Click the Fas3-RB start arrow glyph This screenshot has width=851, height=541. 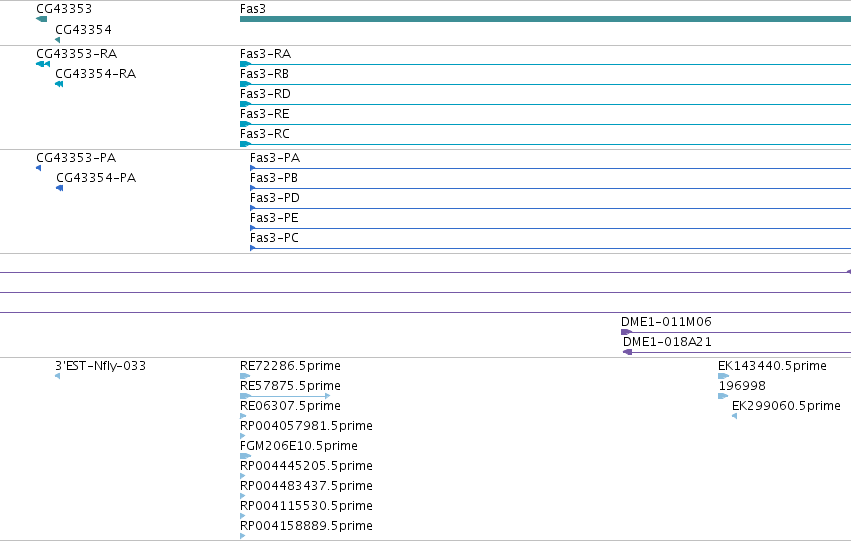(x=245, y=84)
